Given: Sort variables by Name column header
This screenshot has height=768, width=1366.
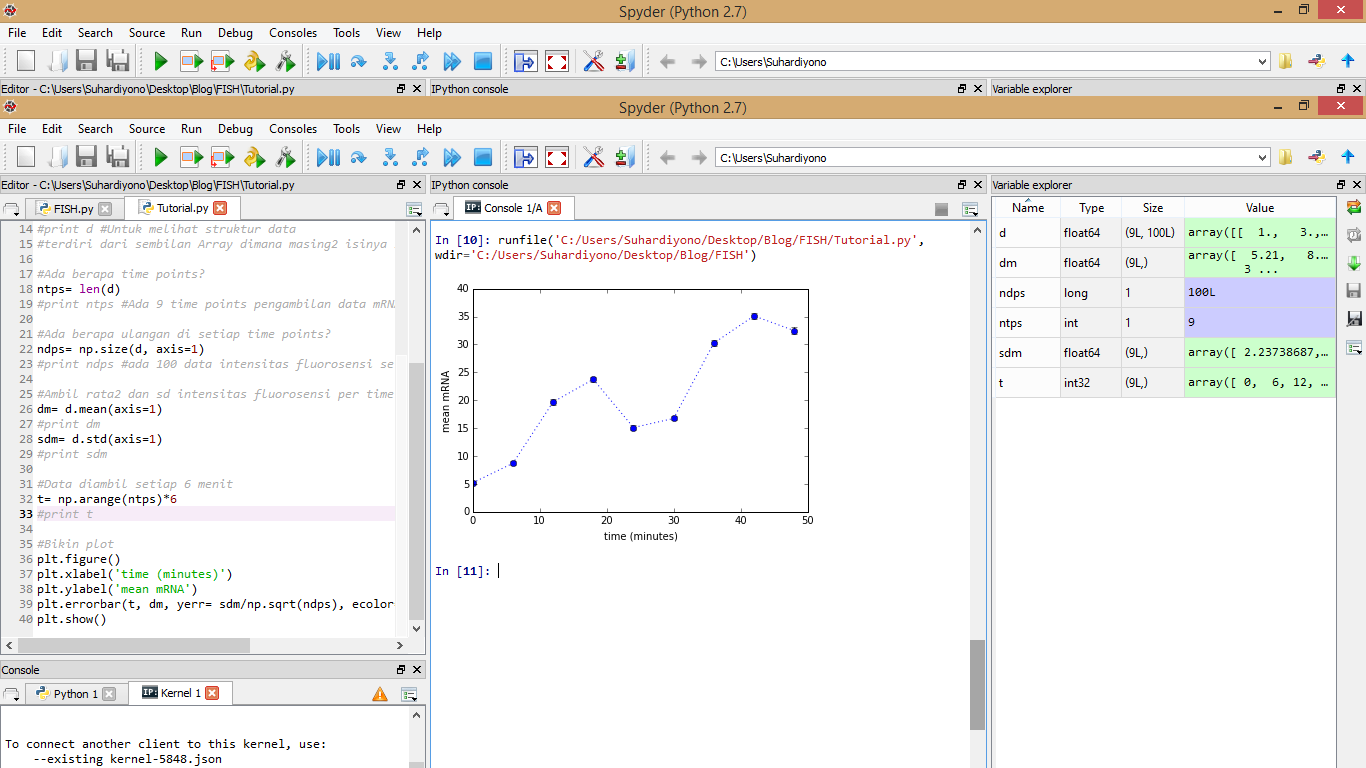Looking at the screenshot, I should coord(1027,208).
